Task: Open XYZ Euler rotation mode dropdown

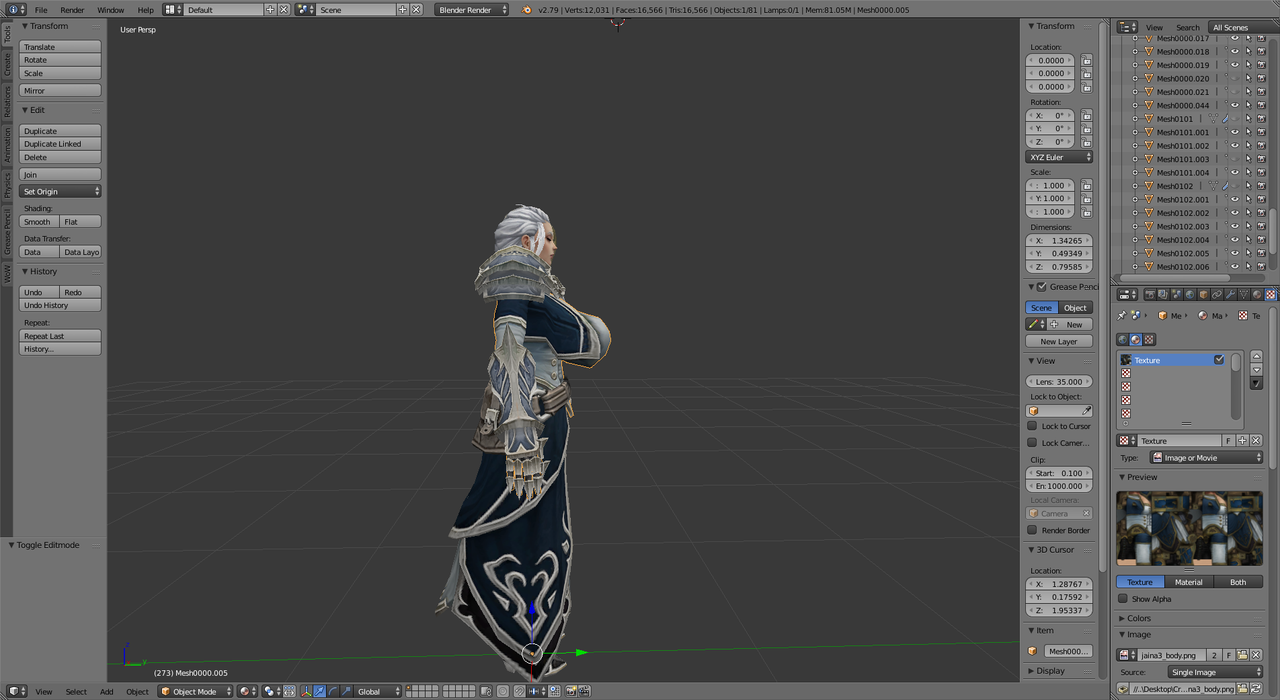Action: click(x=1060, y=157)
